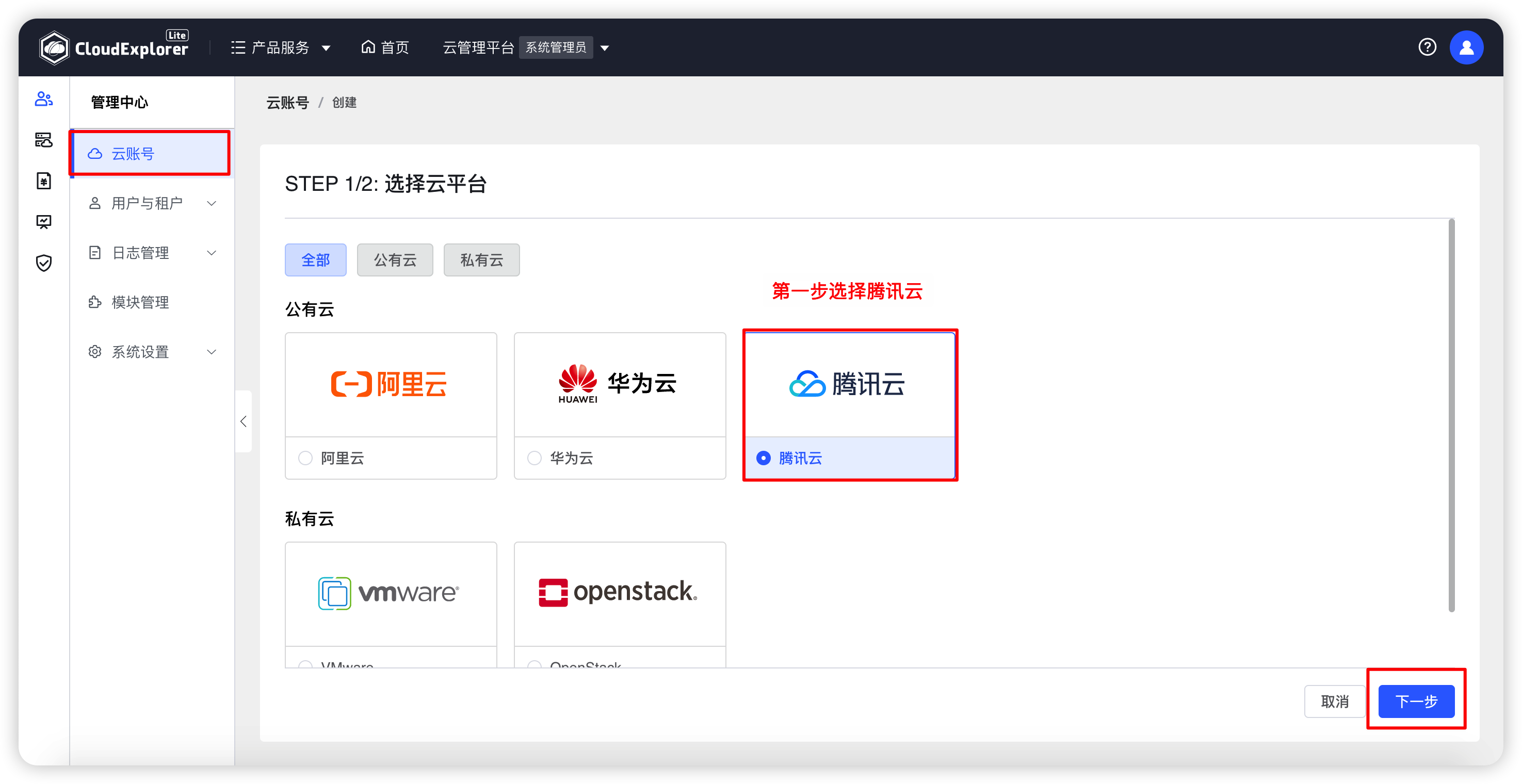Click the 管理中心 sidebar heading
Screen dimensions: 1522x784
tap(119, 102)
